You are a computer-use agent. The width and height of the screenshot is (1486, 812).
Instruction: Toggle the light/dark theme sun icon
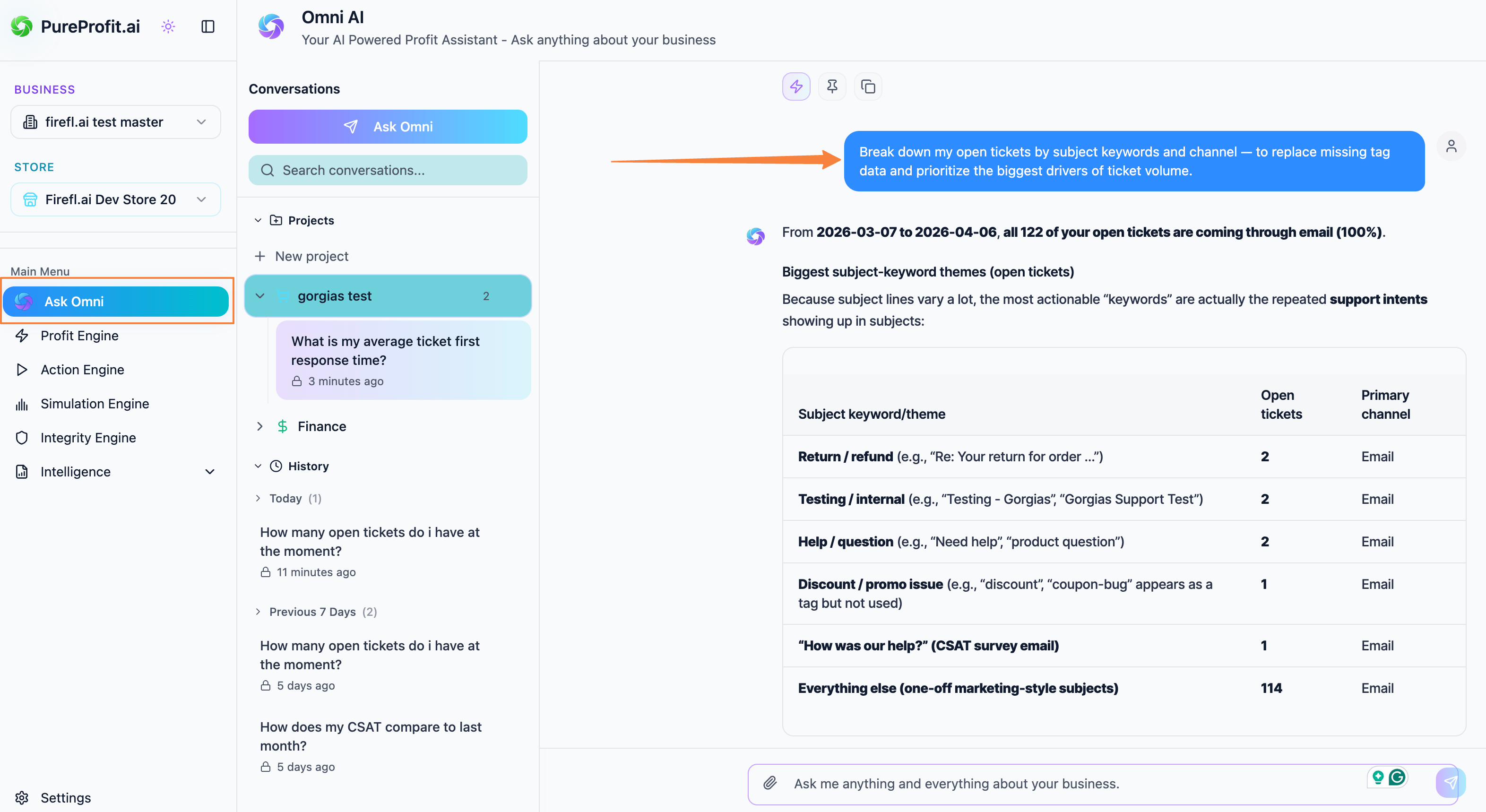[168, 26]
